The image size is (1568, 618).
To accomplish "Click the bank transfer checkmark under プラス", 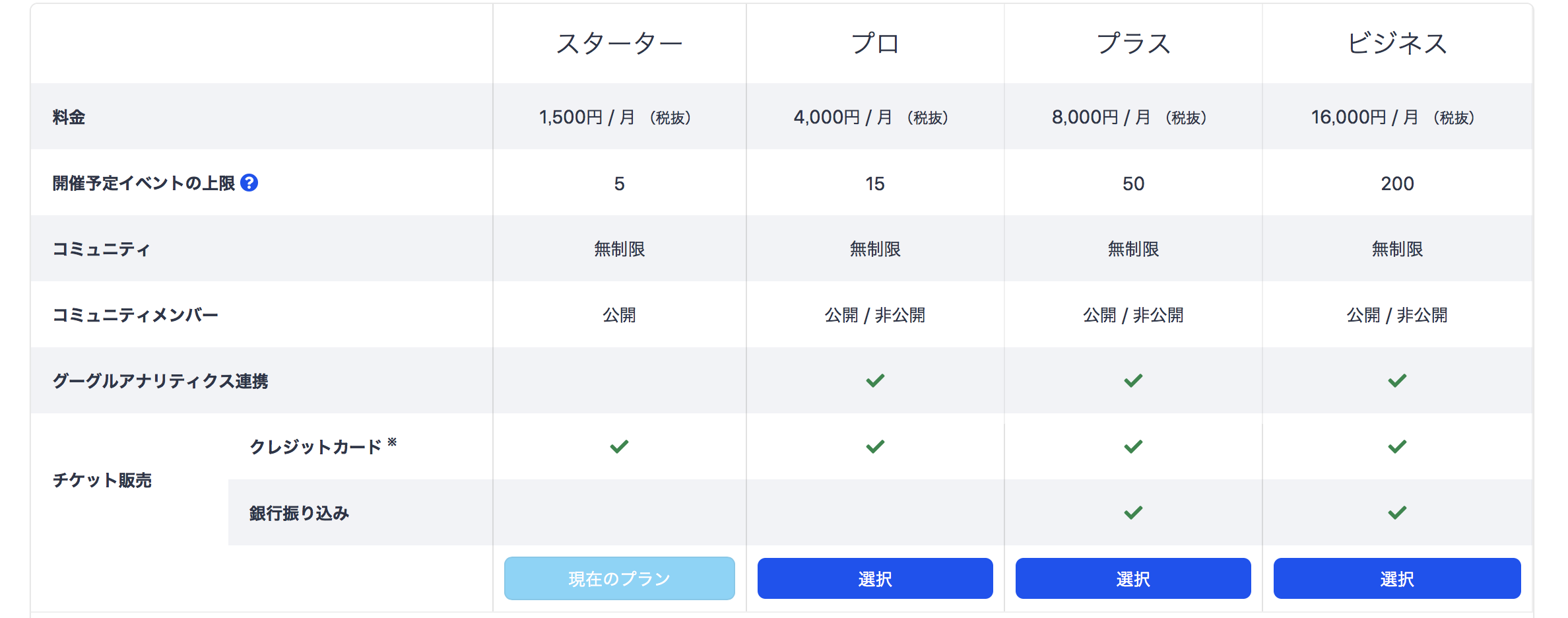I will pos(1133,513).
